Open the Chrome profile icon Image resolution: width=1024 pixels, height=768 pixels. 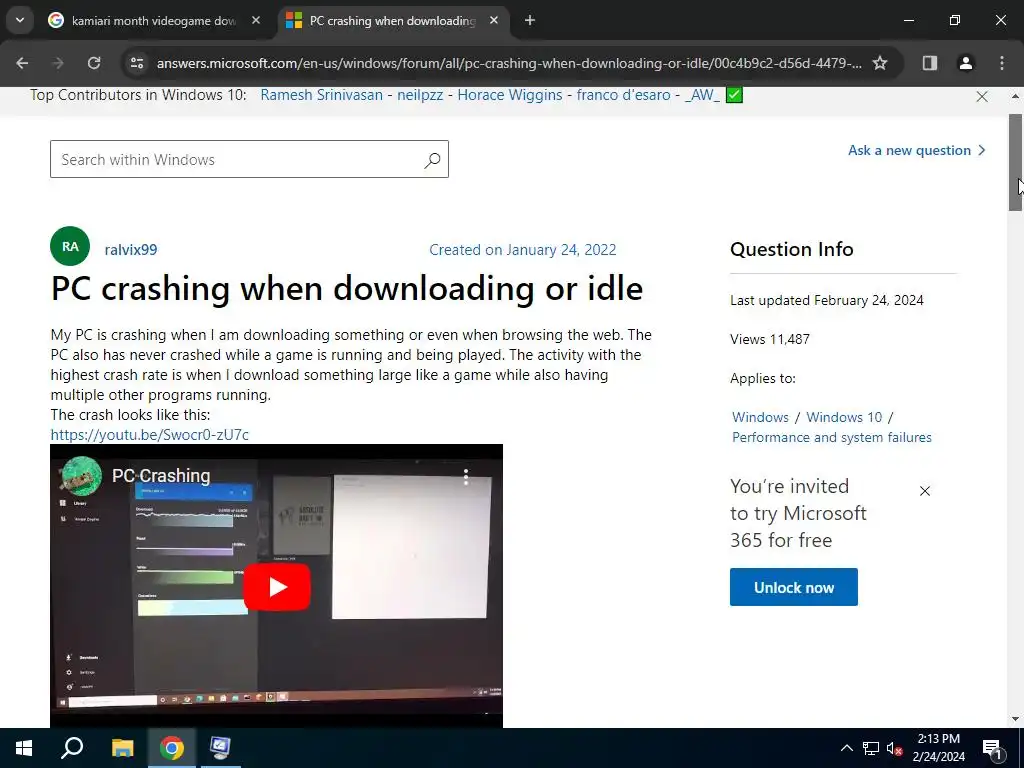pyautogui.click(x=966, y=63)
